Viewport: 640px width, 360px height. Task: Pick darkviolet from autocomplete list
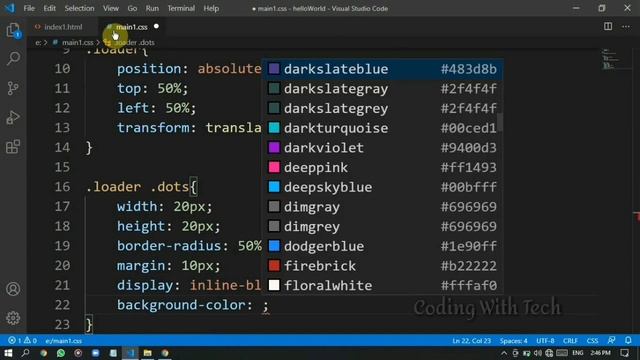pos(382,148)
